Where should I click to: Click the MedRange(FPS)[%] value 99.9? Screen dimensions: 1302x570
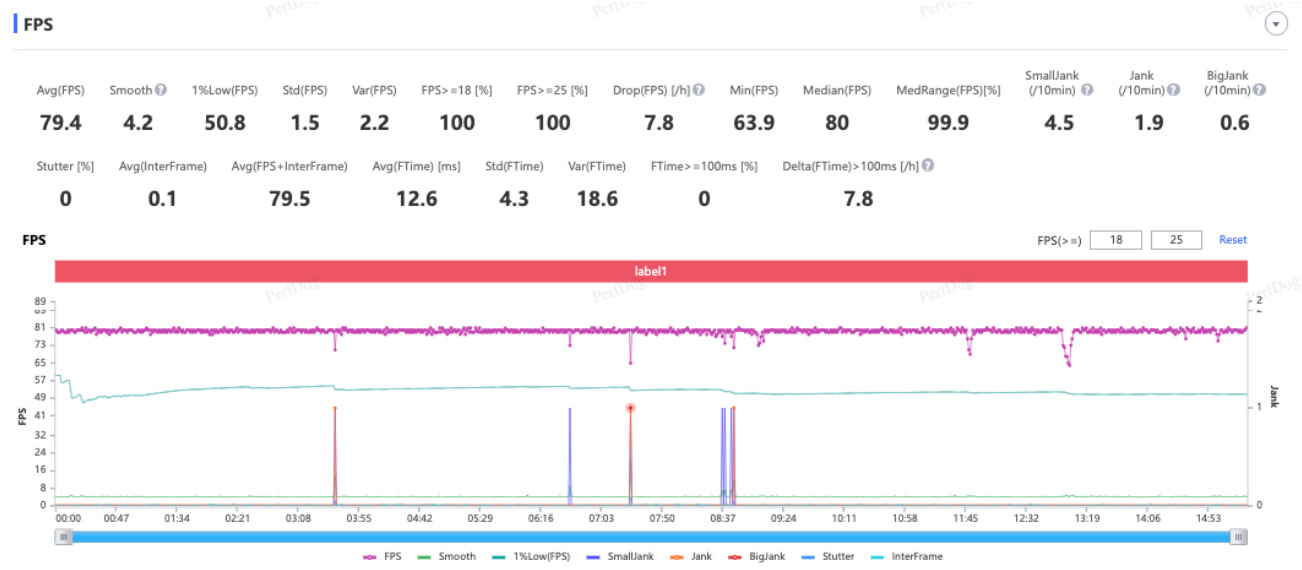948,123
